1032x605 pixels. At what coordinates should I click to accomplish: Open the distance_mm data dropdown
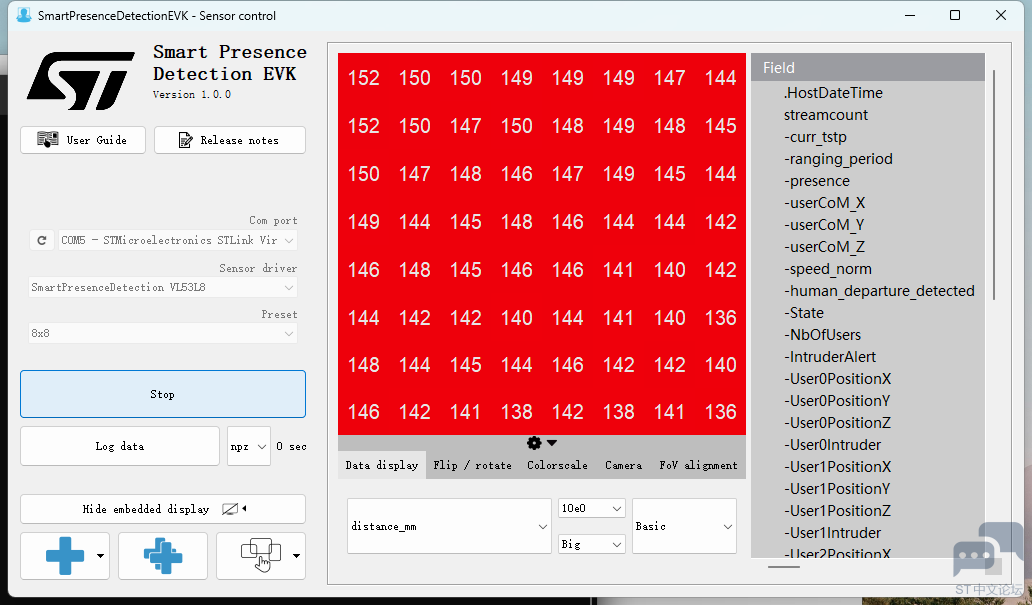pyautogui.click(x=449, y=526)
